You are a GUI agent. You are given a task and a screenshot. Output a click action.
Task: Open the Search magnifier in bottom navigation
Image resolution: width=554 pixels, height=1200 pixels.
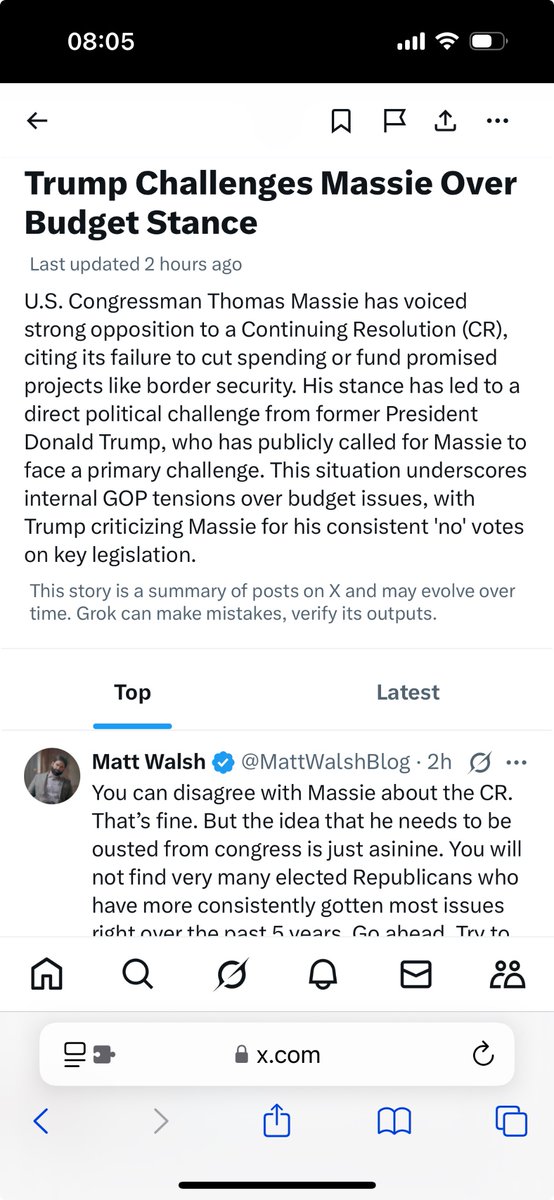(x=138, y=973)
